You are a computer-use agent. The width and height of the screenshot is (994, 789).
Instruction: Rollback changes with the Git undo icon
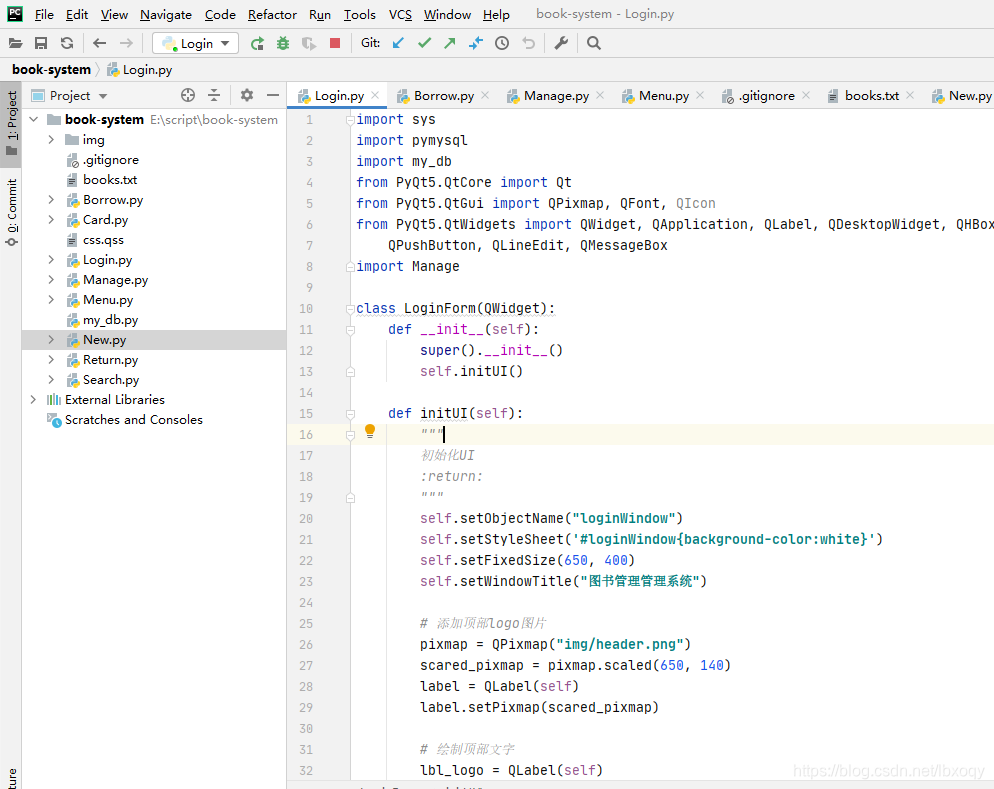click(x=528, y=43)
